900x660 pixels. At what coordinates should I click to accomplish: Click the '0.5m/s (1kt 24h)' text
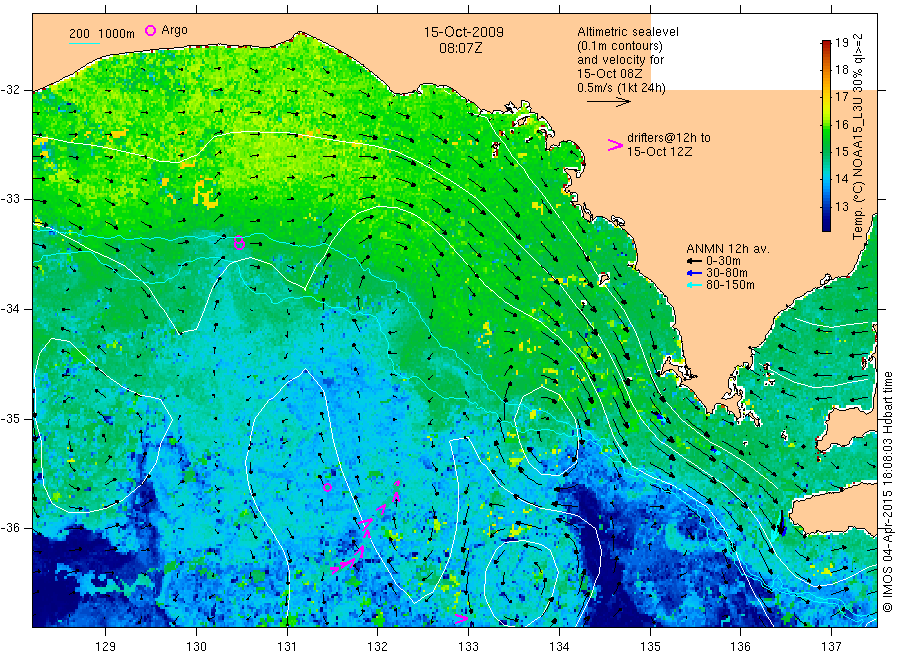click(622, 88)
